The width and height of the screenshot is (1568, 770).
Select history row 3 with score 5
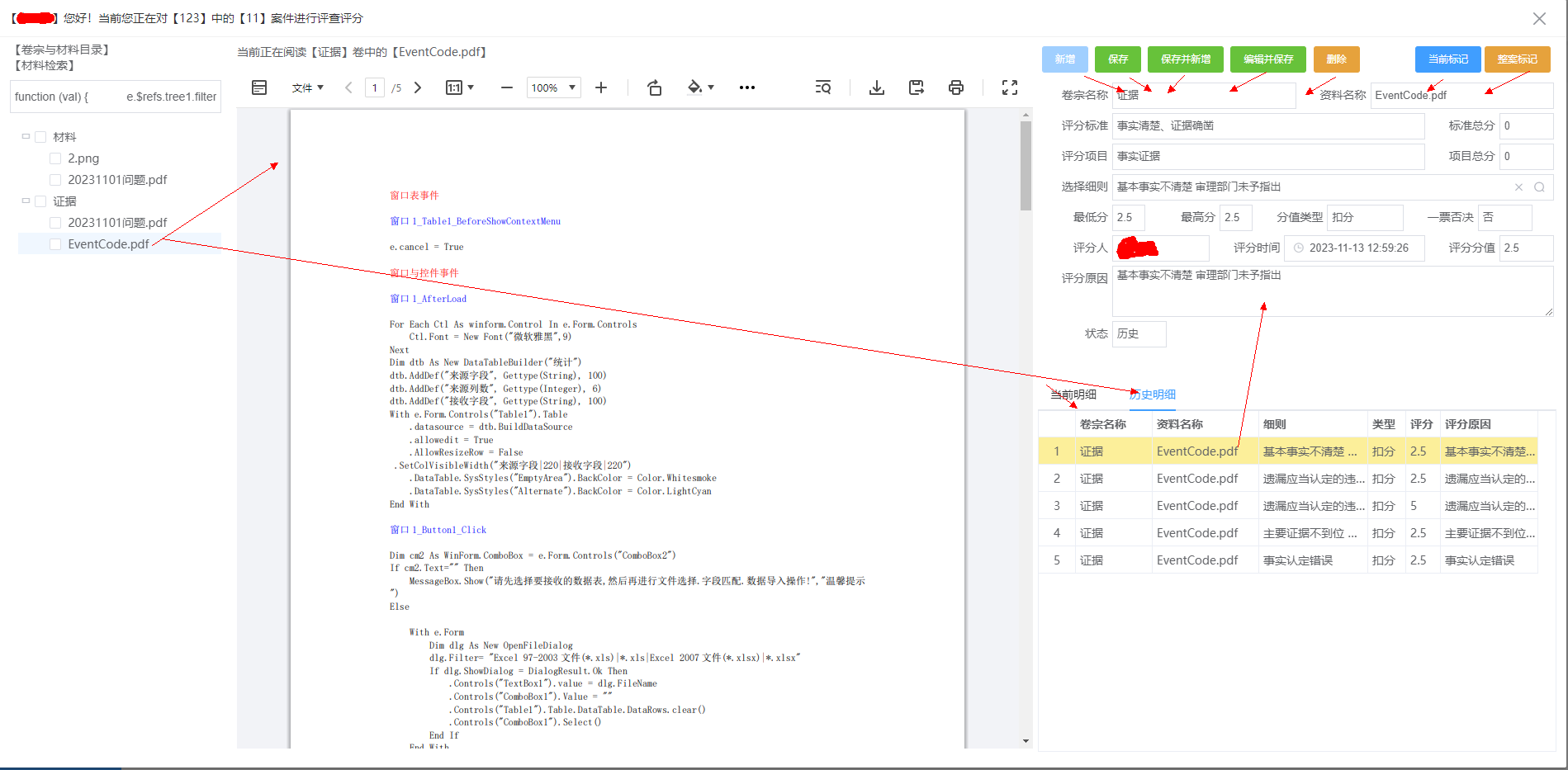coord(1288,506)
